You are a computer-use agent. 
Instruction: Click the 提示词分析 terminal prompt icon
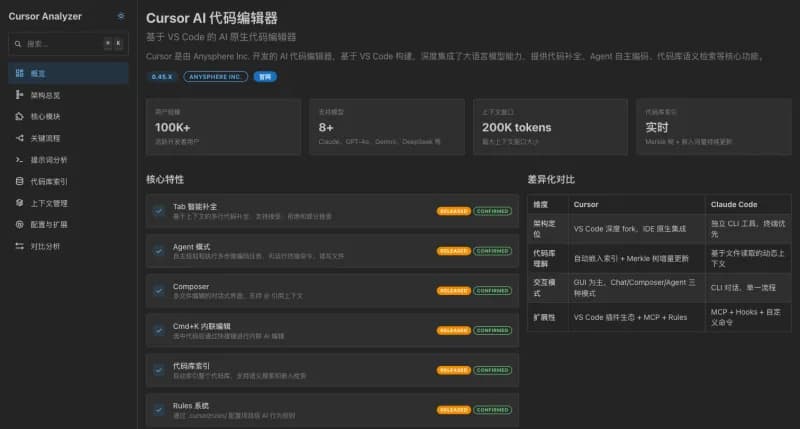pyautogui.click(x=19, y=160)
